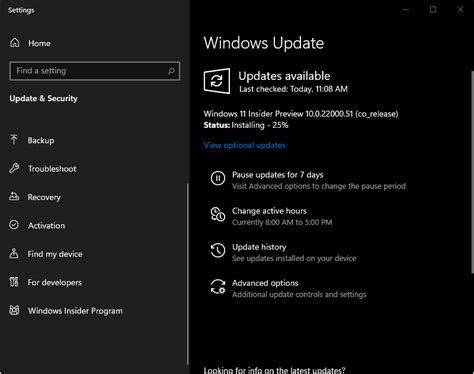This screenshot has height=374, width=474.
Task: Open Change active hours
Action: point(271,216)
